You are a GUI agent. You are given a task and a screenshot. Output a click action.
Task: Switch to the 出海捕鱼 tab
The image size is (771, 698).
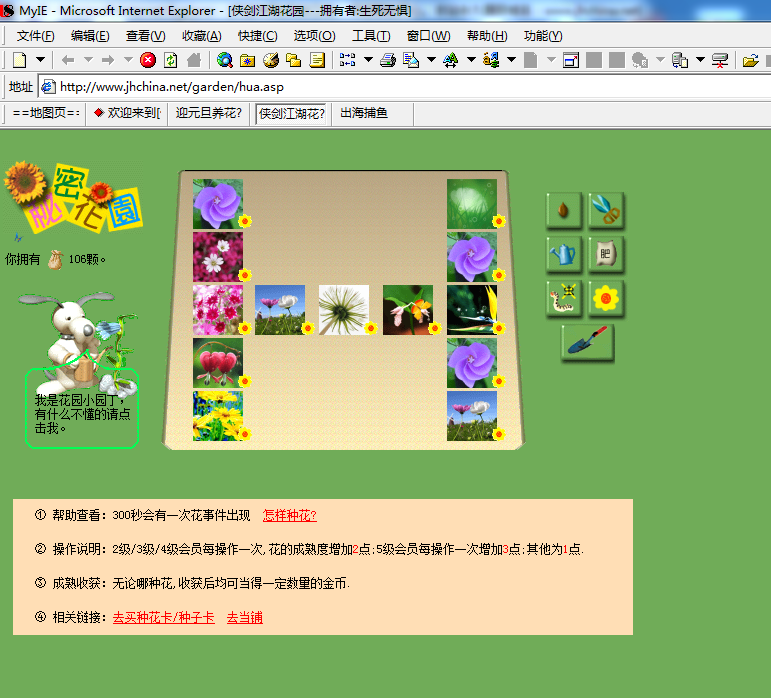click(x=373, y=113)
